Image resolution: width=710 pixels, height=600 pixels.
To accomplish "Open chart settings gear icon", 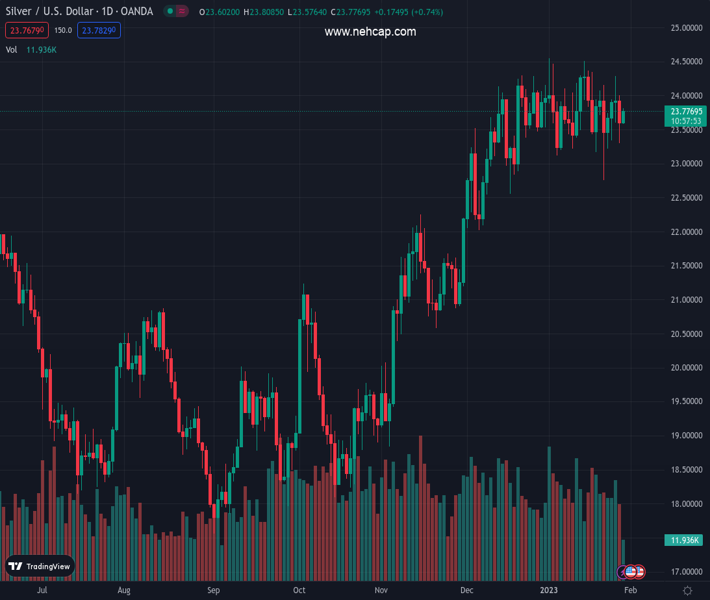I will pyautogui.click(x=687, y=591).
